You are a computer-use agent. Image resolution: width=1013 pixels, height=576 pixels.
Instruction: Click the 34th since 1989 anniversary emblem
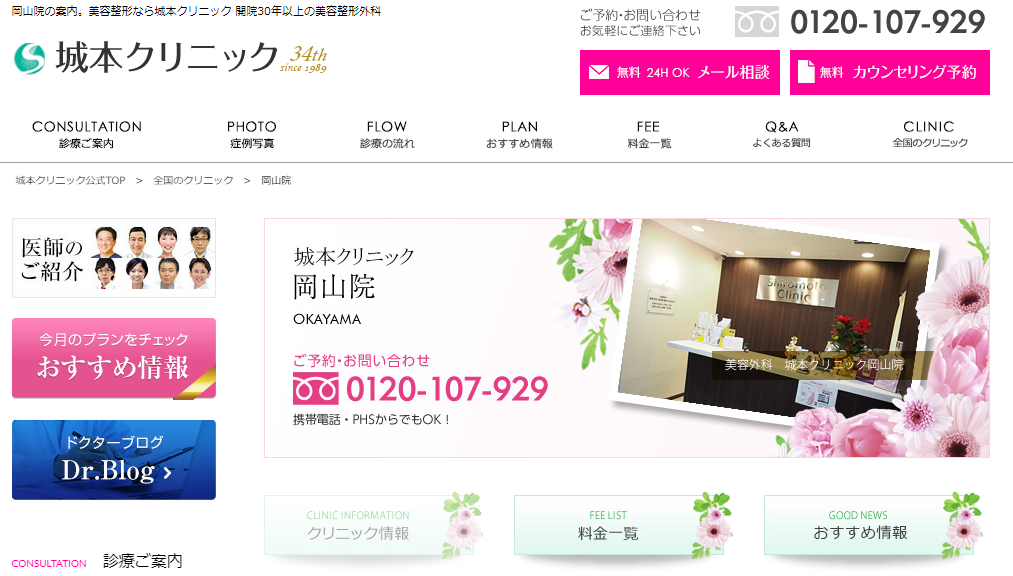[304, 59]
